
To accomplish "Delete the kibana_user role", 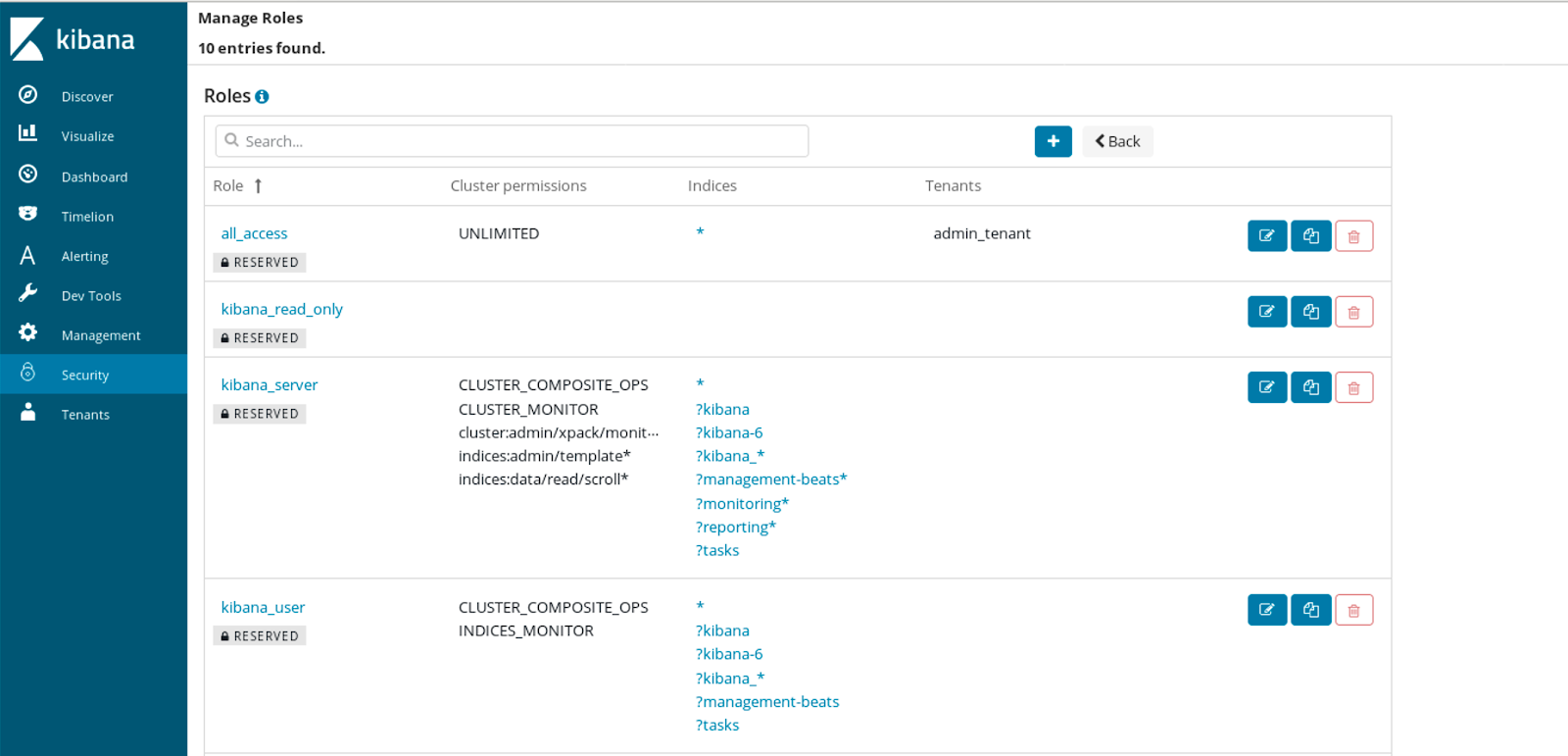I will 1354,610.
